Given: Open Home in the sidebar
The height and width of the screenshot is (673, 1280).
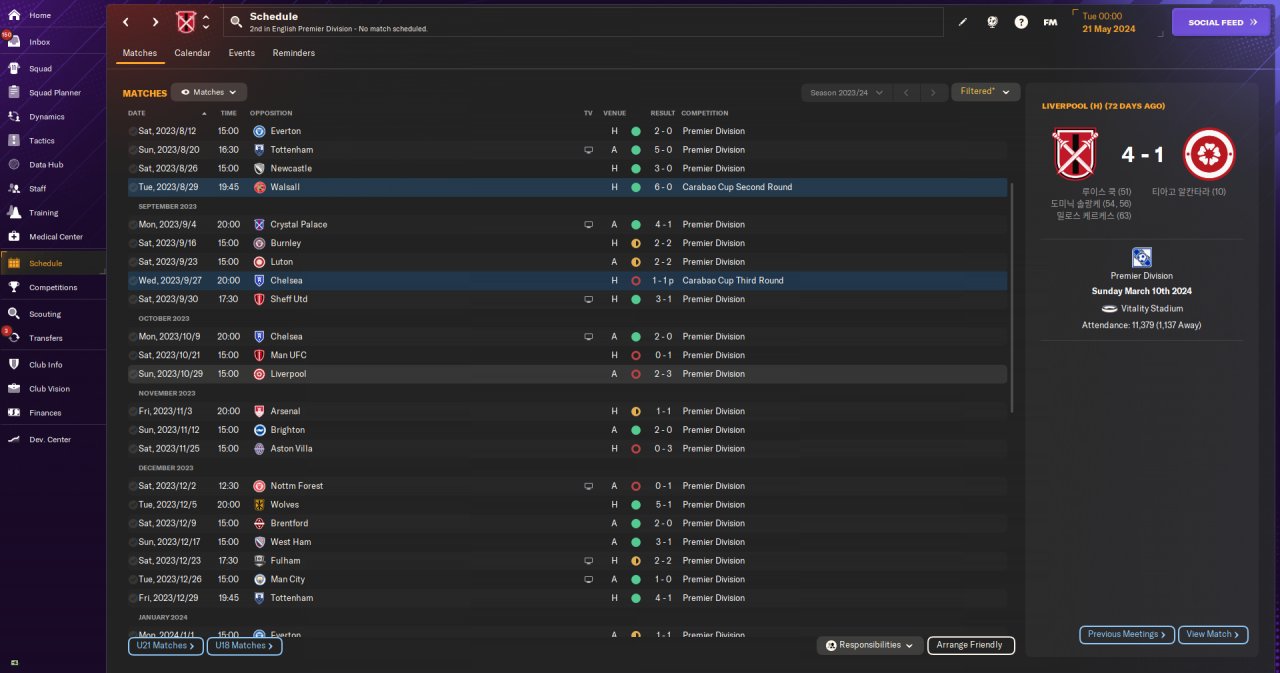Looking at the screenshot, I should click(x=53, y=15).
